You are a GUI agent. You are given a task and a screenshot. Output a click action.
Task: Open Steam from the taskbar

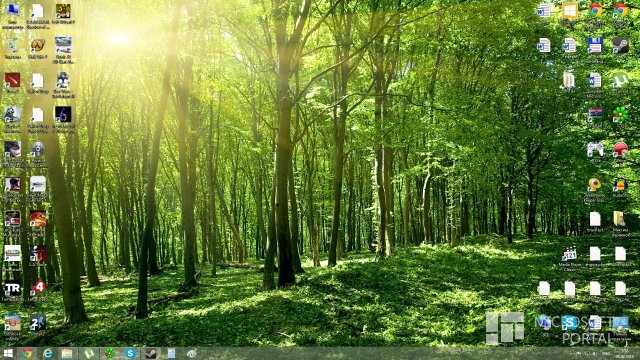click(x=151, y=353)
